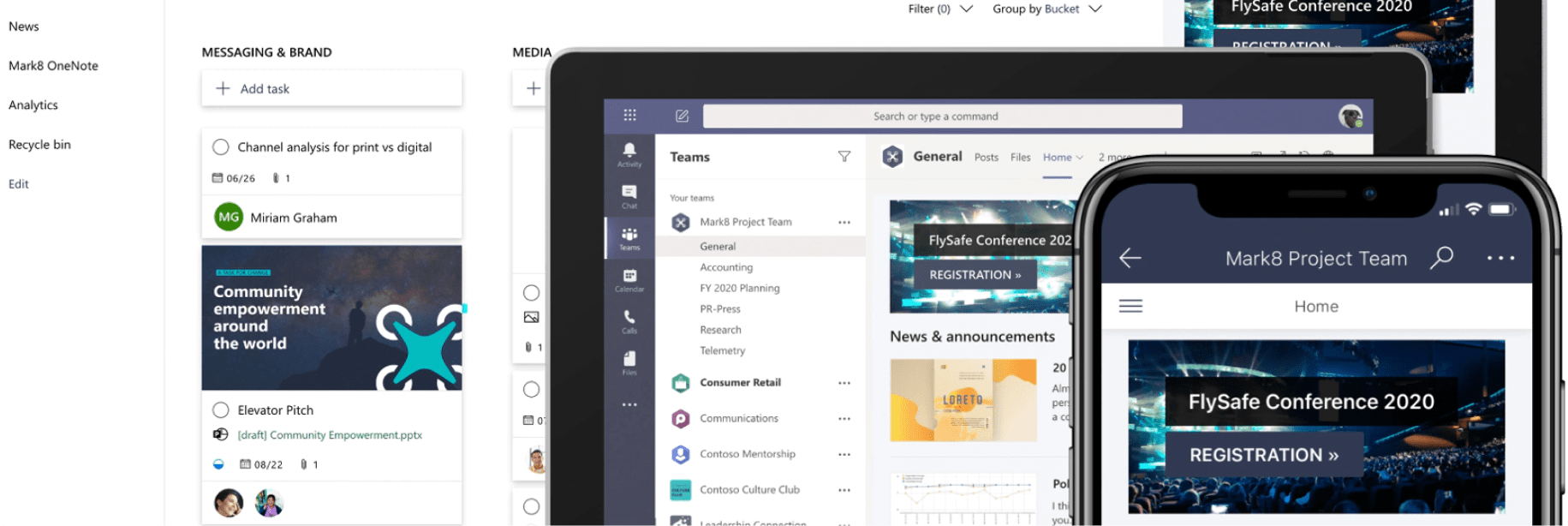
Task: Click the filter funnel icon beside Teams heading
Action: tap(844, 157)
